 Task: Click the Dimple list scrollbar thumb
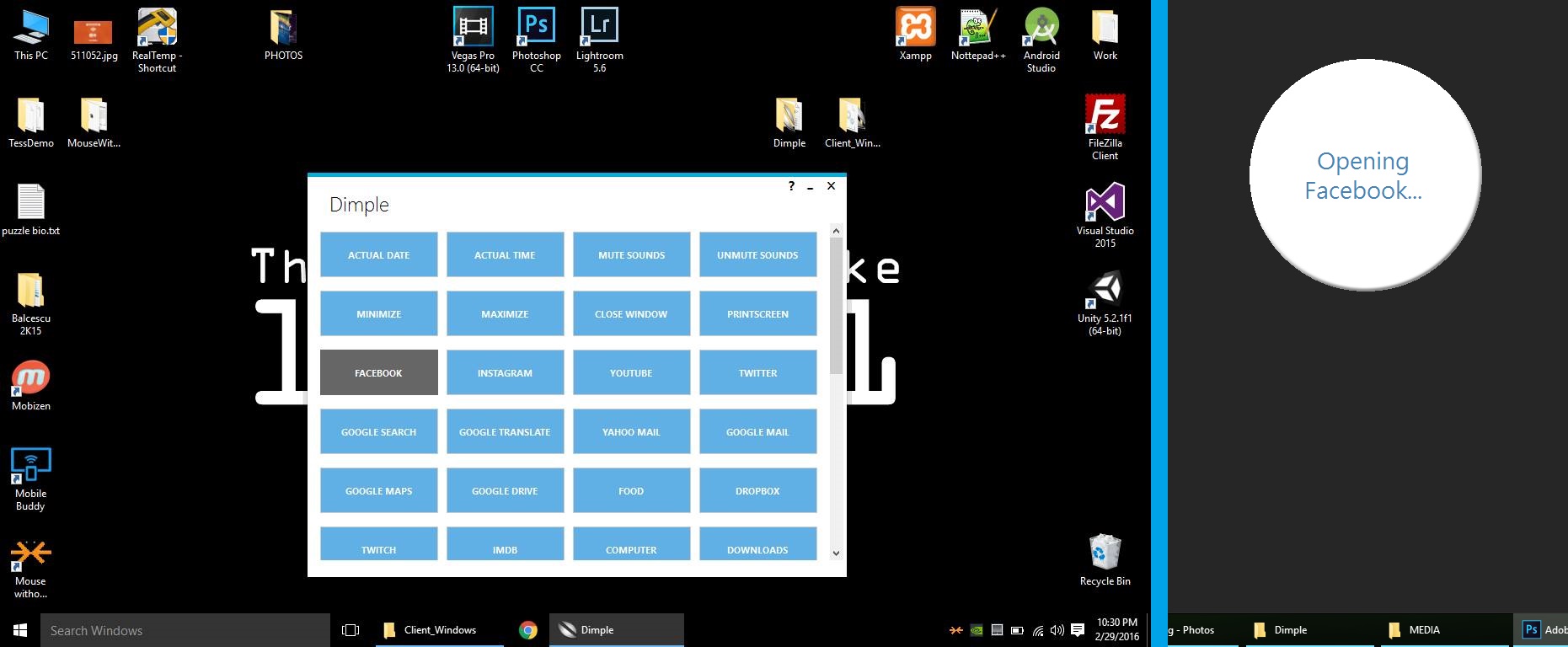836,306
